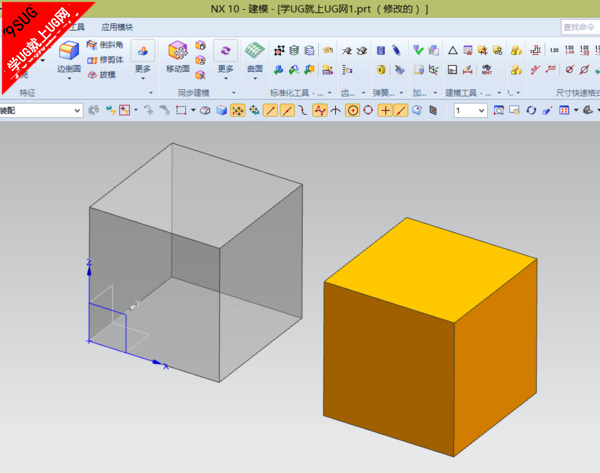This screenshot has height=473, width=600.
Task: Choose the Draft (拔模) command
Action: [x=101, y=75]
